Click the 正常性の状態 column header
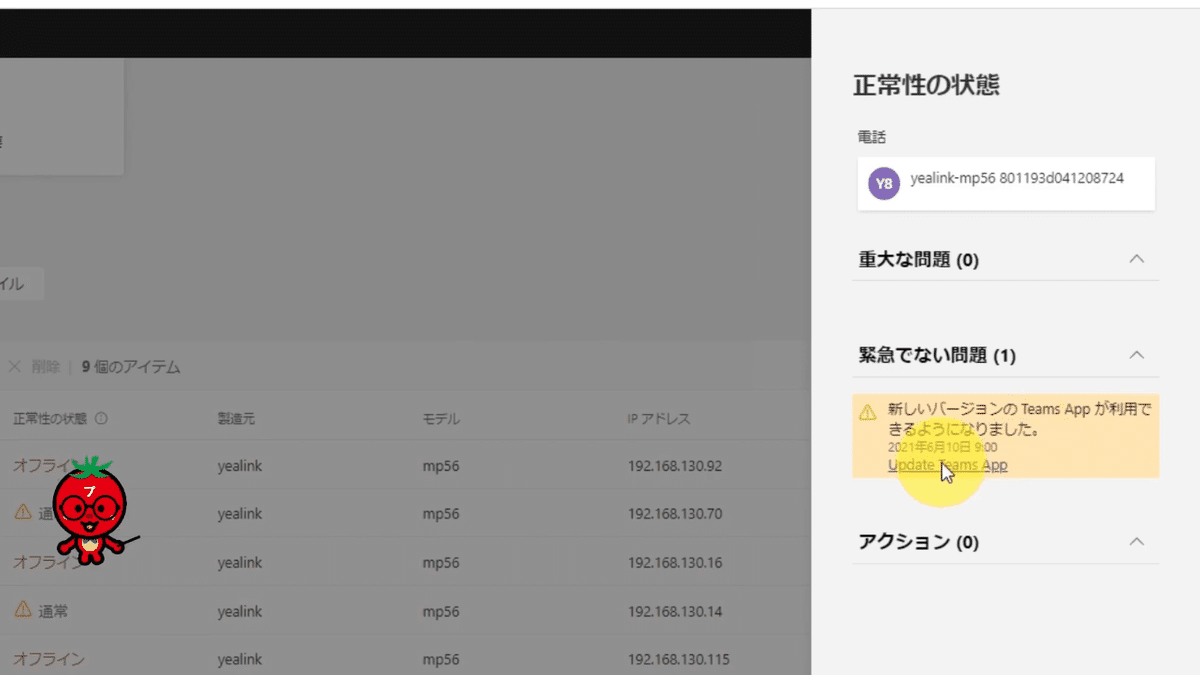 [50, 418]
